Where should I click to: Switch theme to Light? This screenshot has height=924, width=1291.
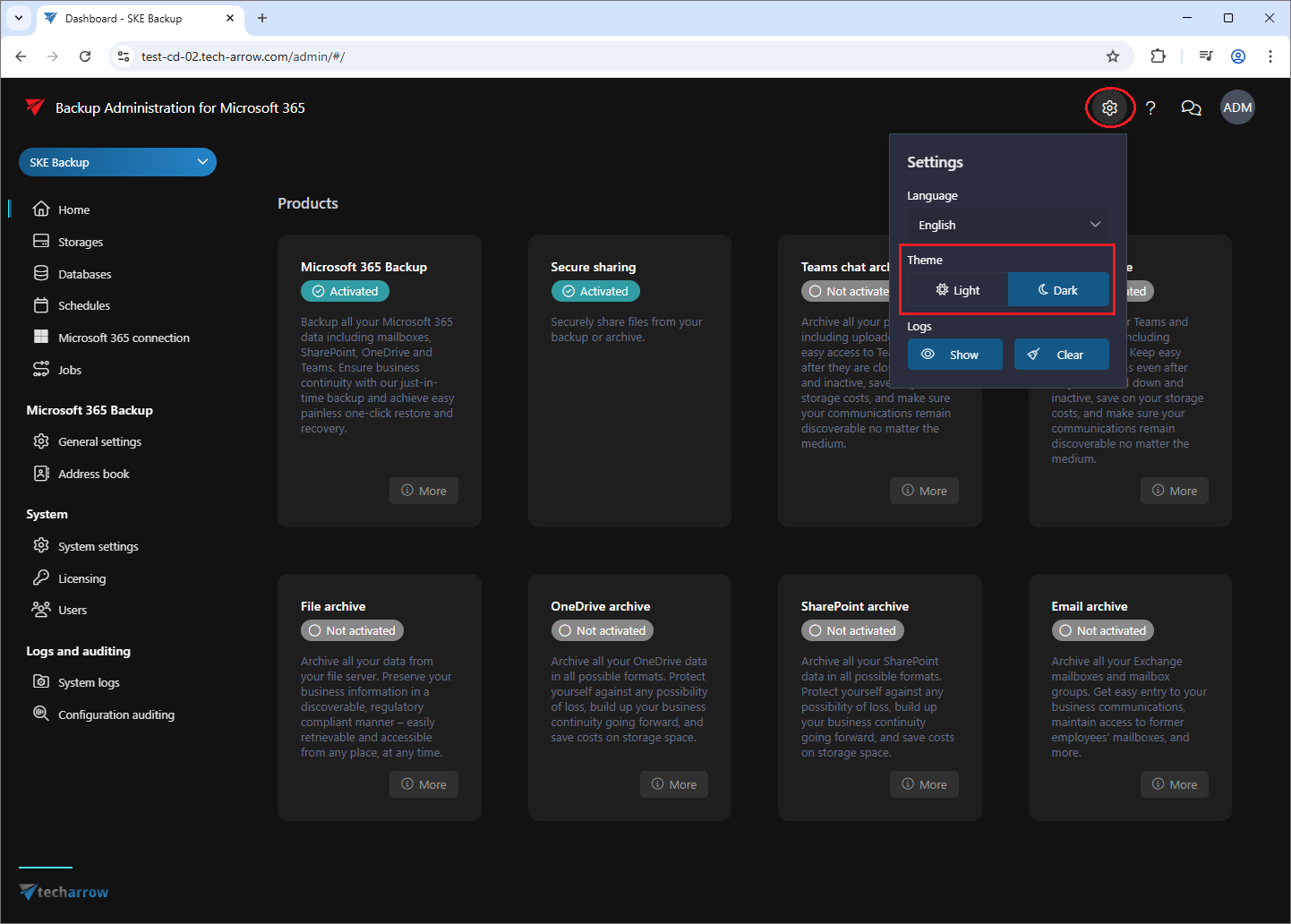coord(958,290)
